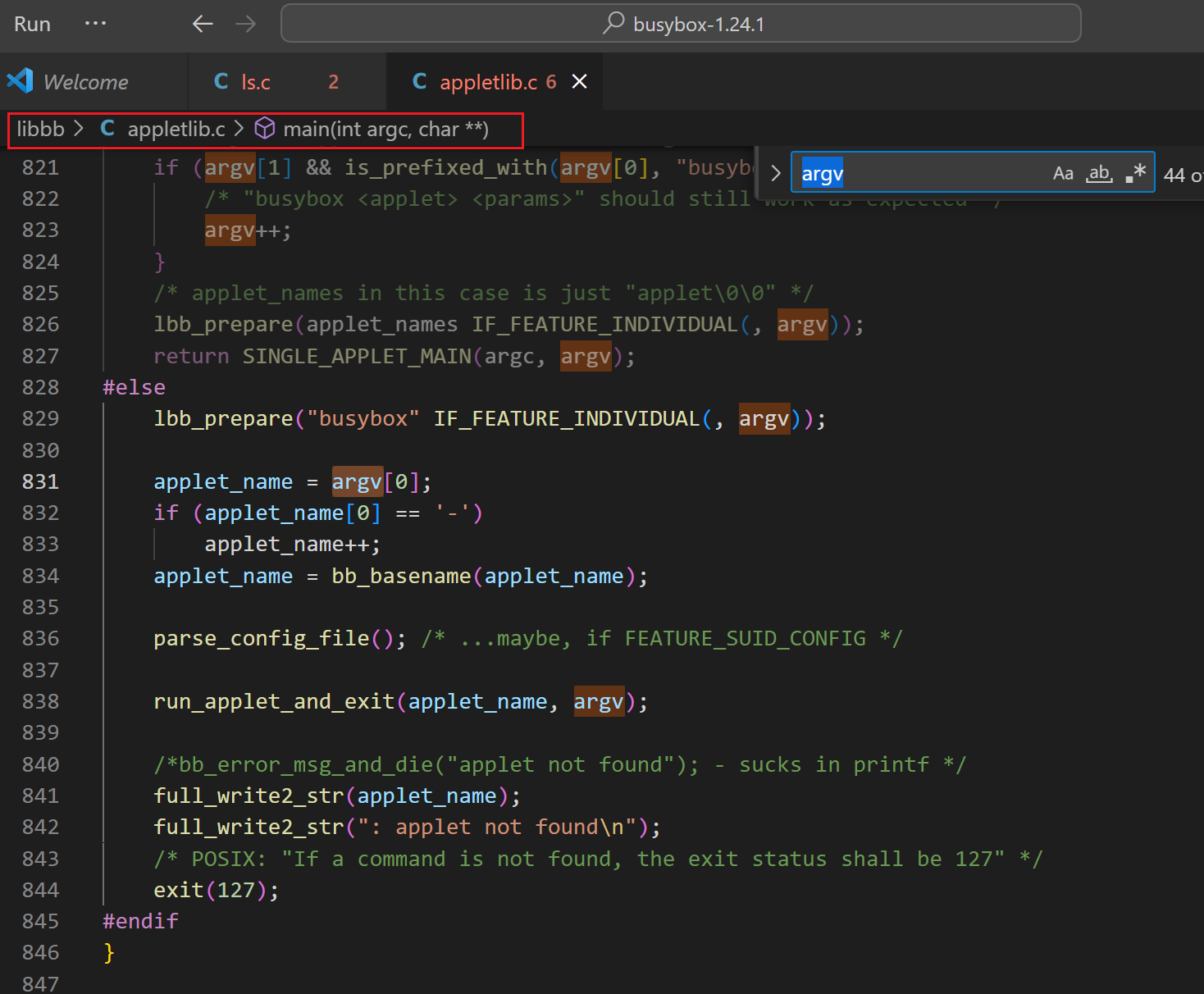This screenshot has width=1204, height=994.
Task: Click the C file icon on ls.c tab
Action: (221, 81)
